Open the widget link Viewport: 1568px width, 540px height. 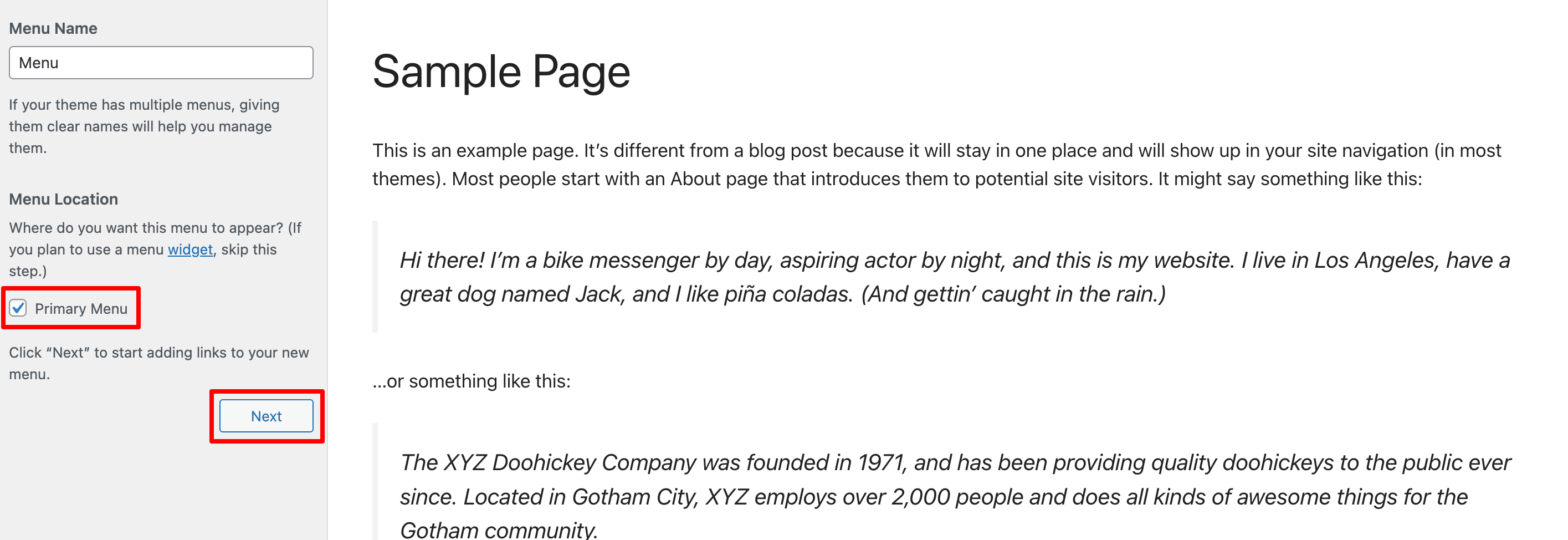pos(190,249)
